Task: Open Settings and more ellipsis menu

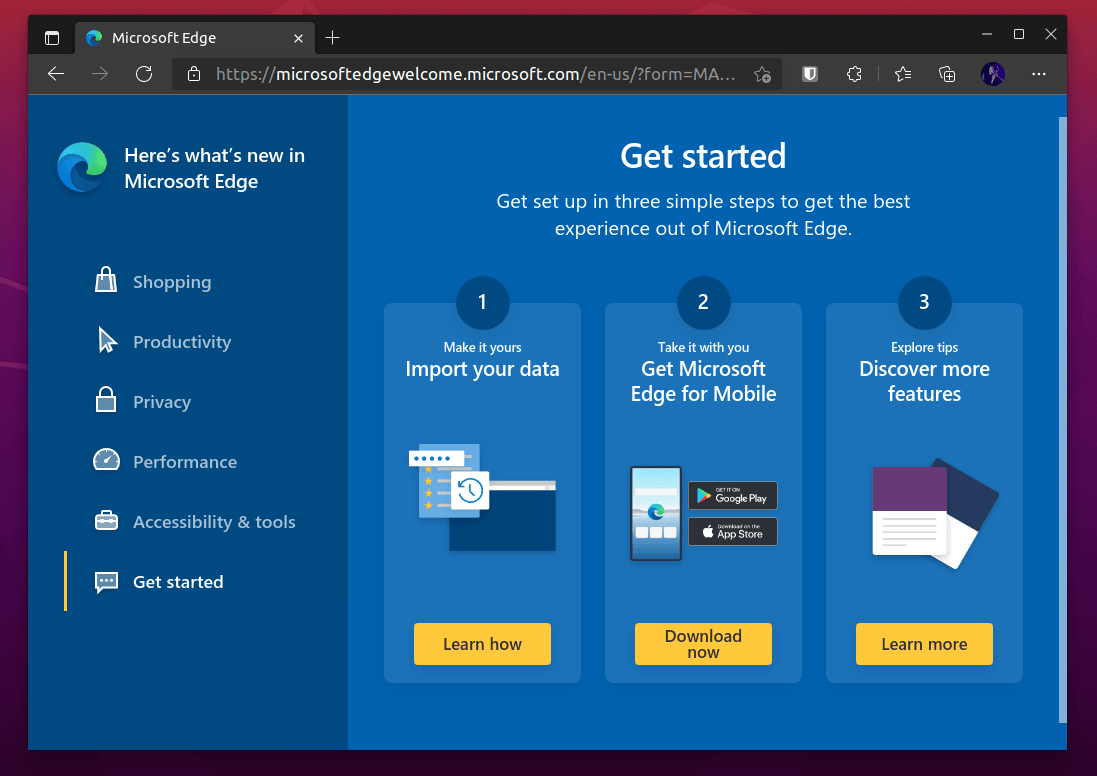Action: click(1039, 74)
